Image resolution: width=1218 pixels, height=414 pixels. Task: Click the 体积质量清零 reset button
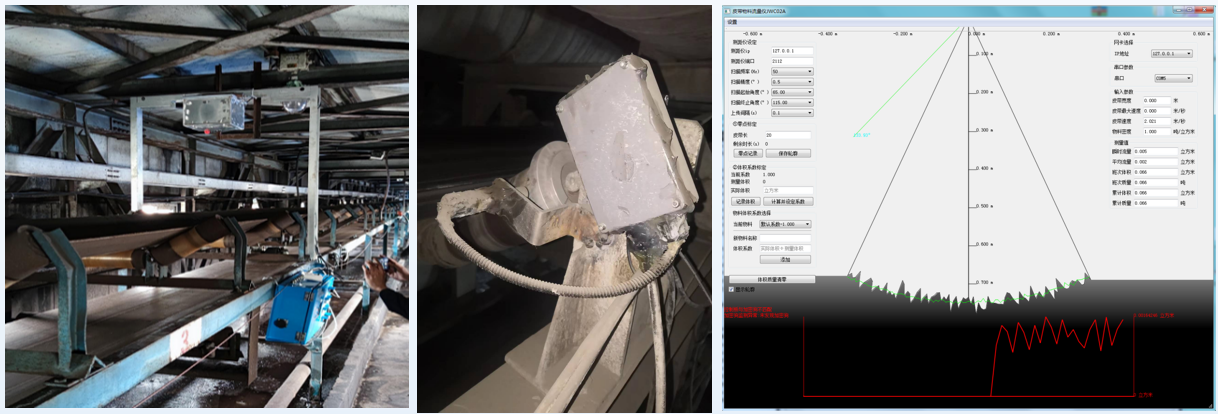(771, 279)
